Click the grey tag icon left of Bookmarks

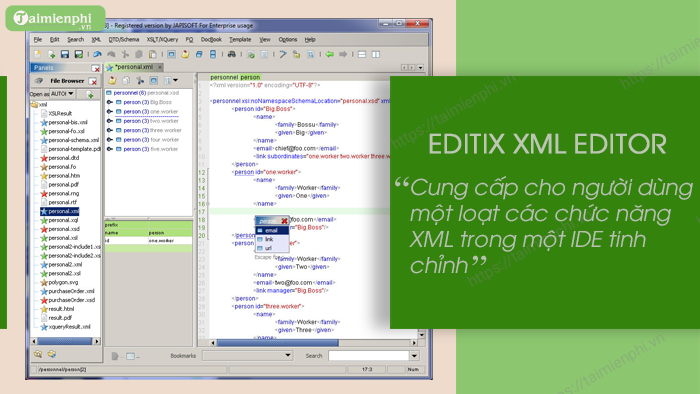tap(115, 356)
